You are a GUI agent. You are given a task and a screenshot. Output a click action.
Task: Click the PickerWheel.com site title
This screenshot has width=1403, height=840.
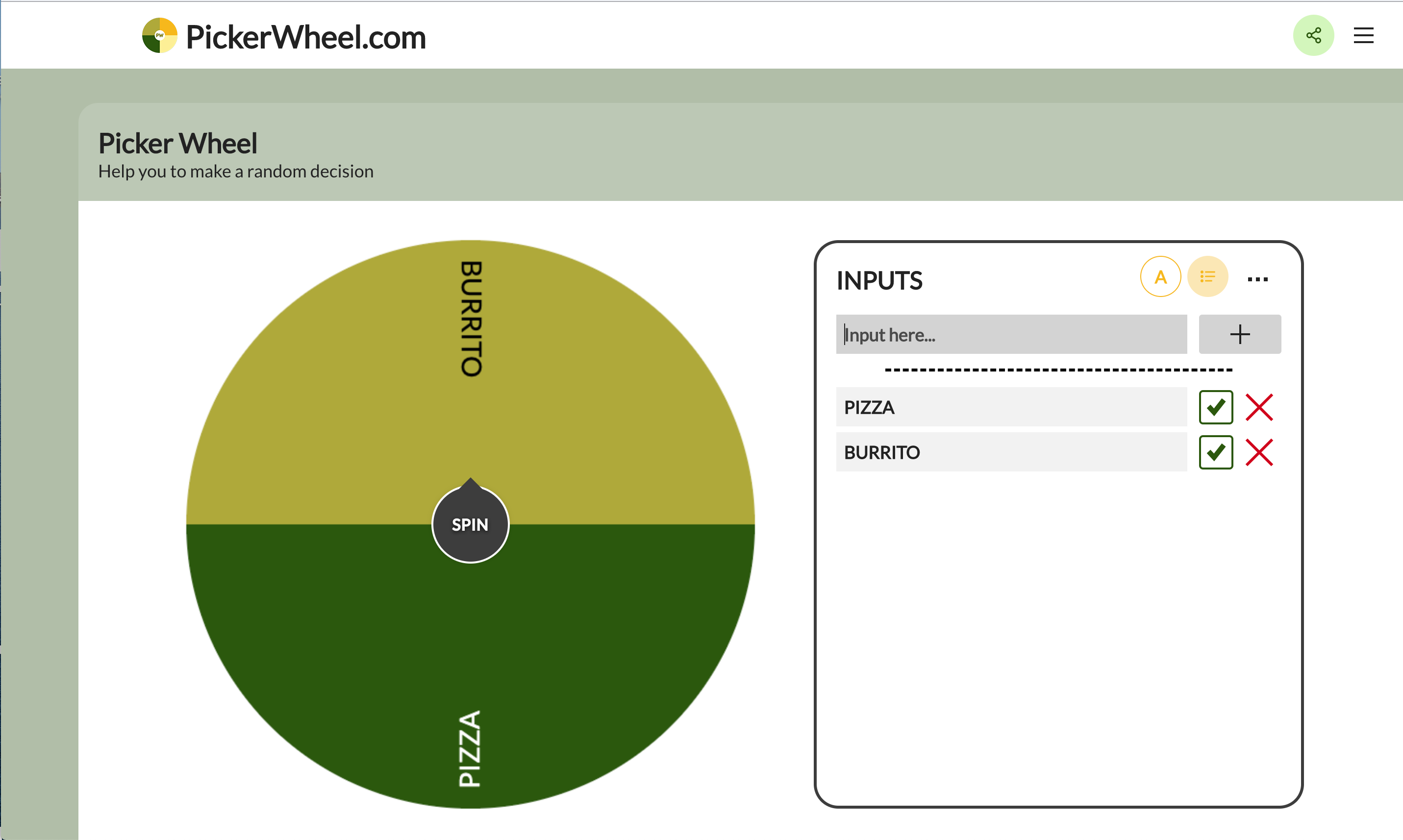pyautogui.click(x=306, y=37)
